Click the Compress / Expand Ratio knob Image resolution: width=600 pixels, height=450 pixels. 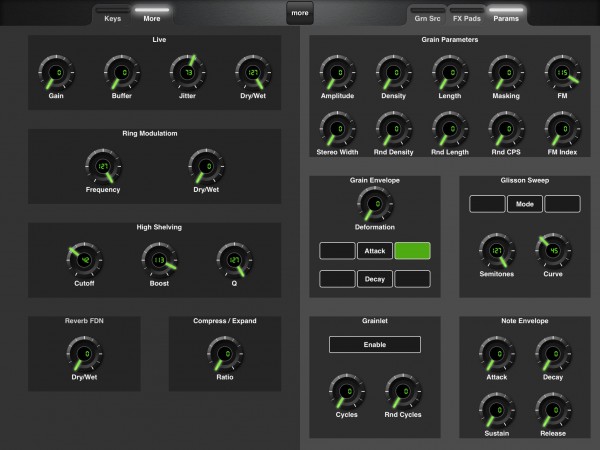click(x=225, y=354)
